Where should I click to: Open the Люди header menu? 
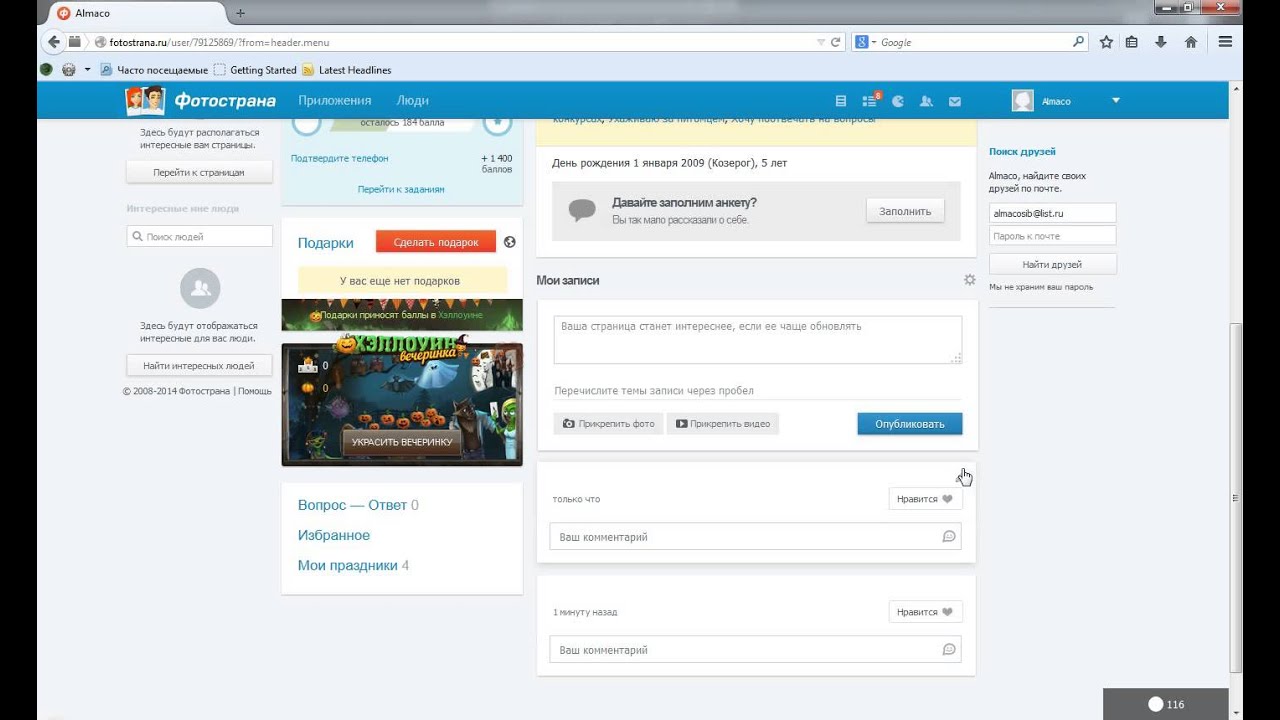click(412, 100)
